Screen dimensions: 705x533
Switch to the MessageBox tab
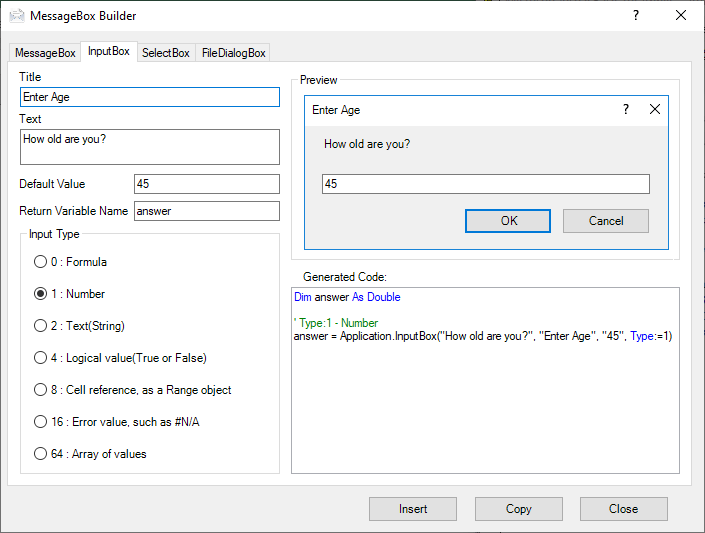tap(45, 53)
